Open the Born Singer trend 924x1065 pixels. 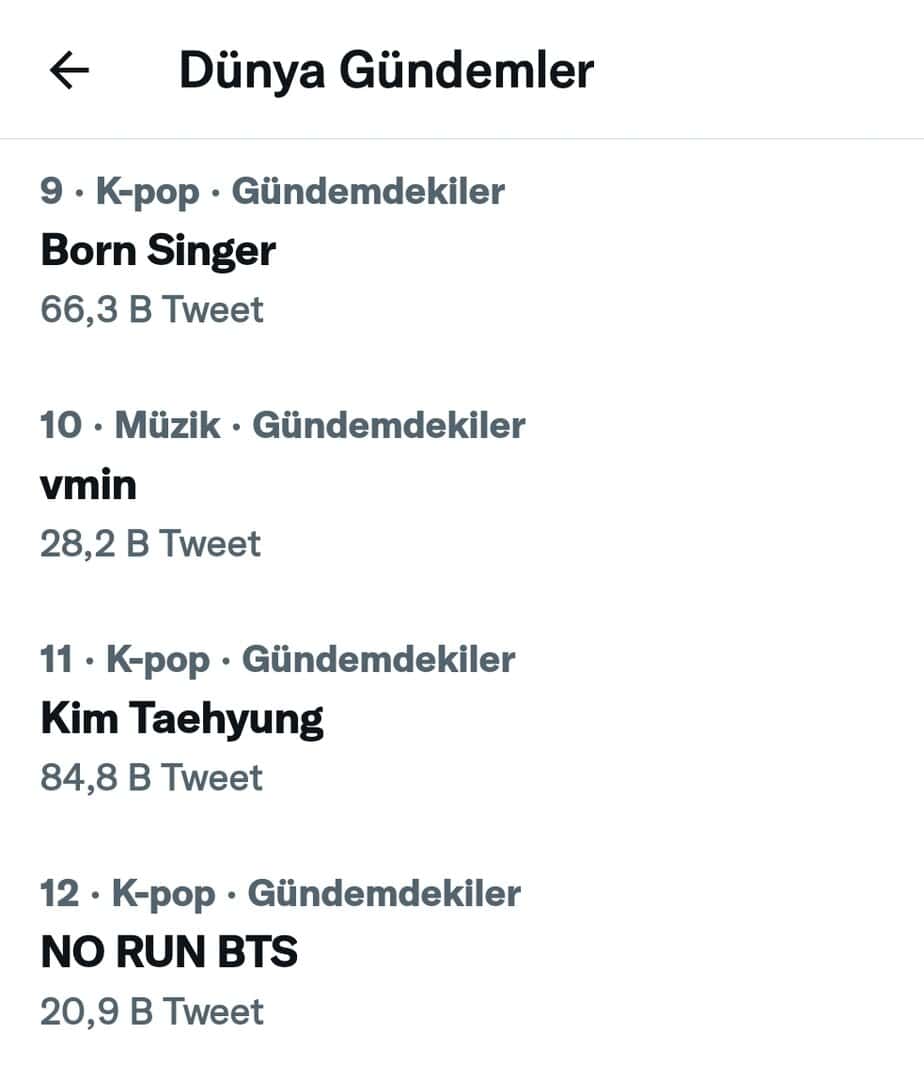(158, 250)
